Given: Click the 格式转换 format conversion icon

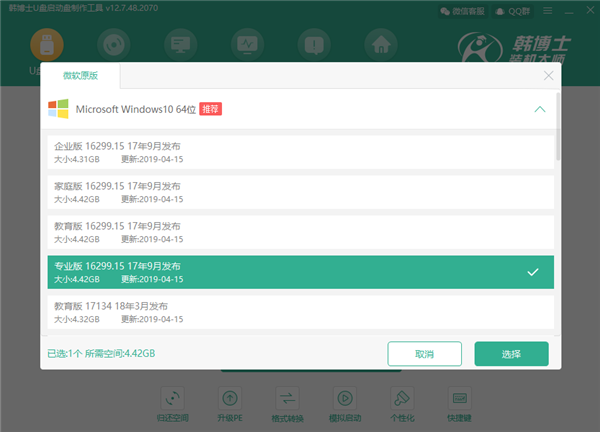Looking at the screenshot, I should [x=288, y=397].
